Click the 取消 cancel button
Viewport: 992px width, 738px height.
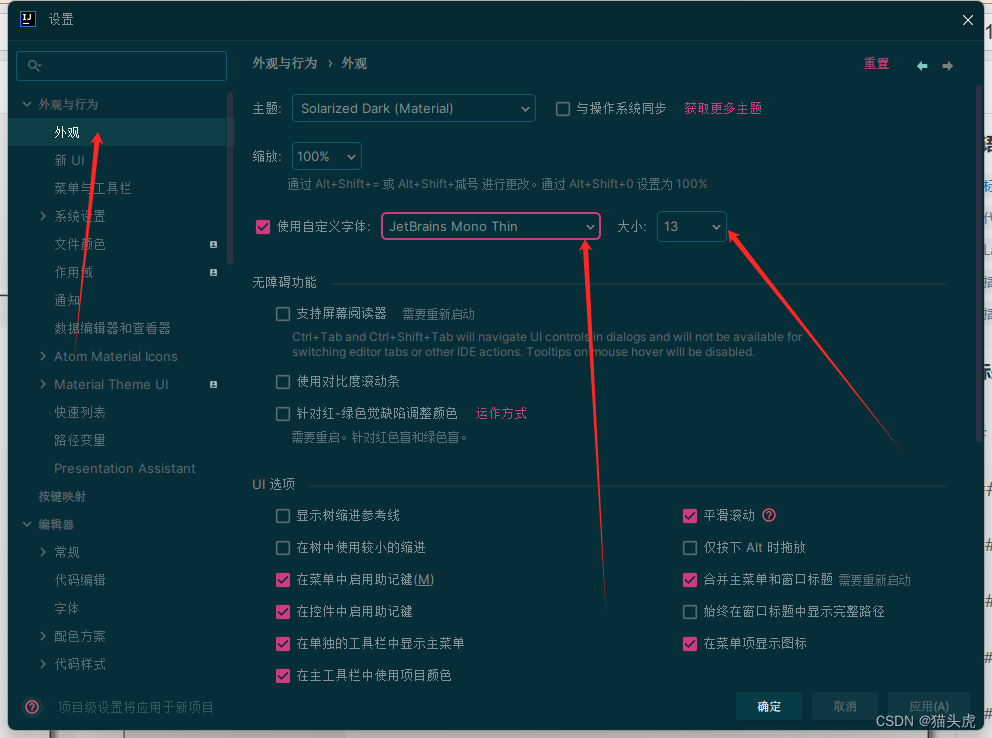845,706
